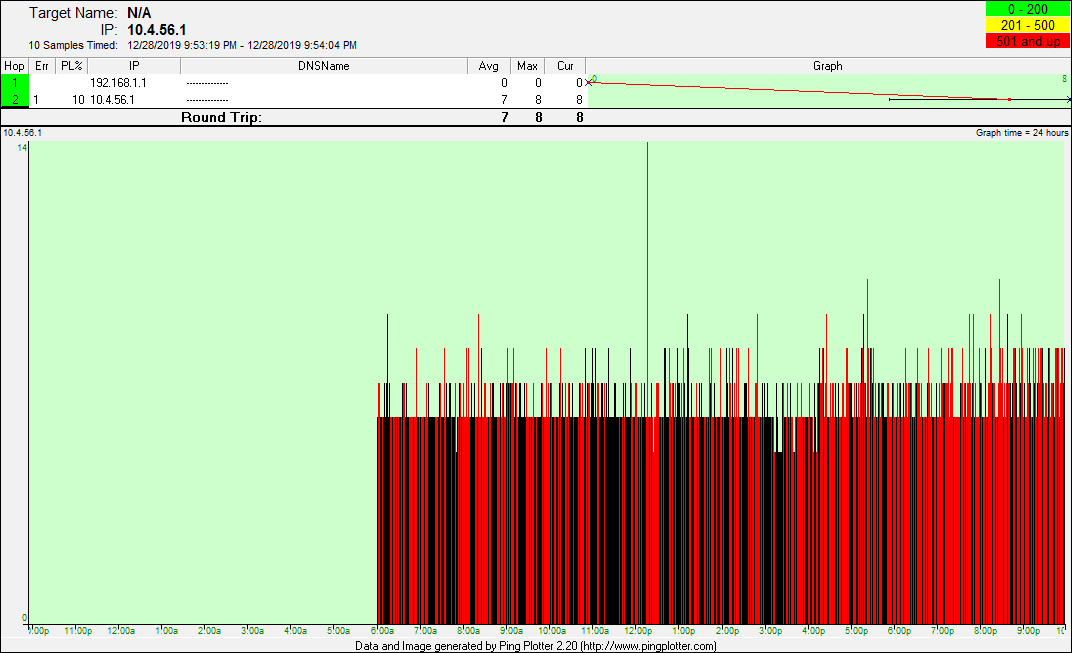Sort by the PL% column header
The image size is (1072, 653).
[71, 66]
